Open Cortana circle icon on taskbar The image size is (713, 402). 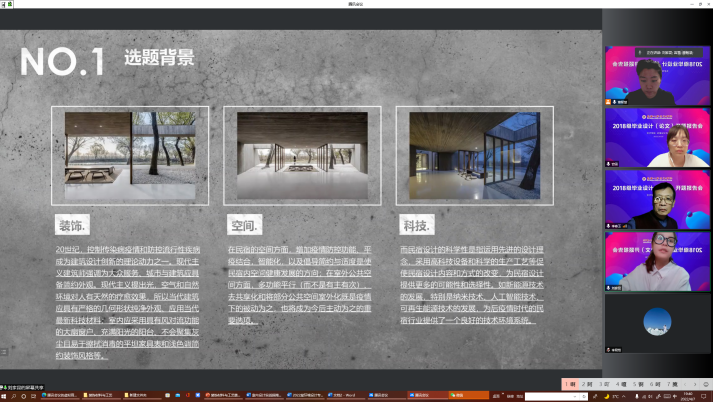click(x=24, y=397)
